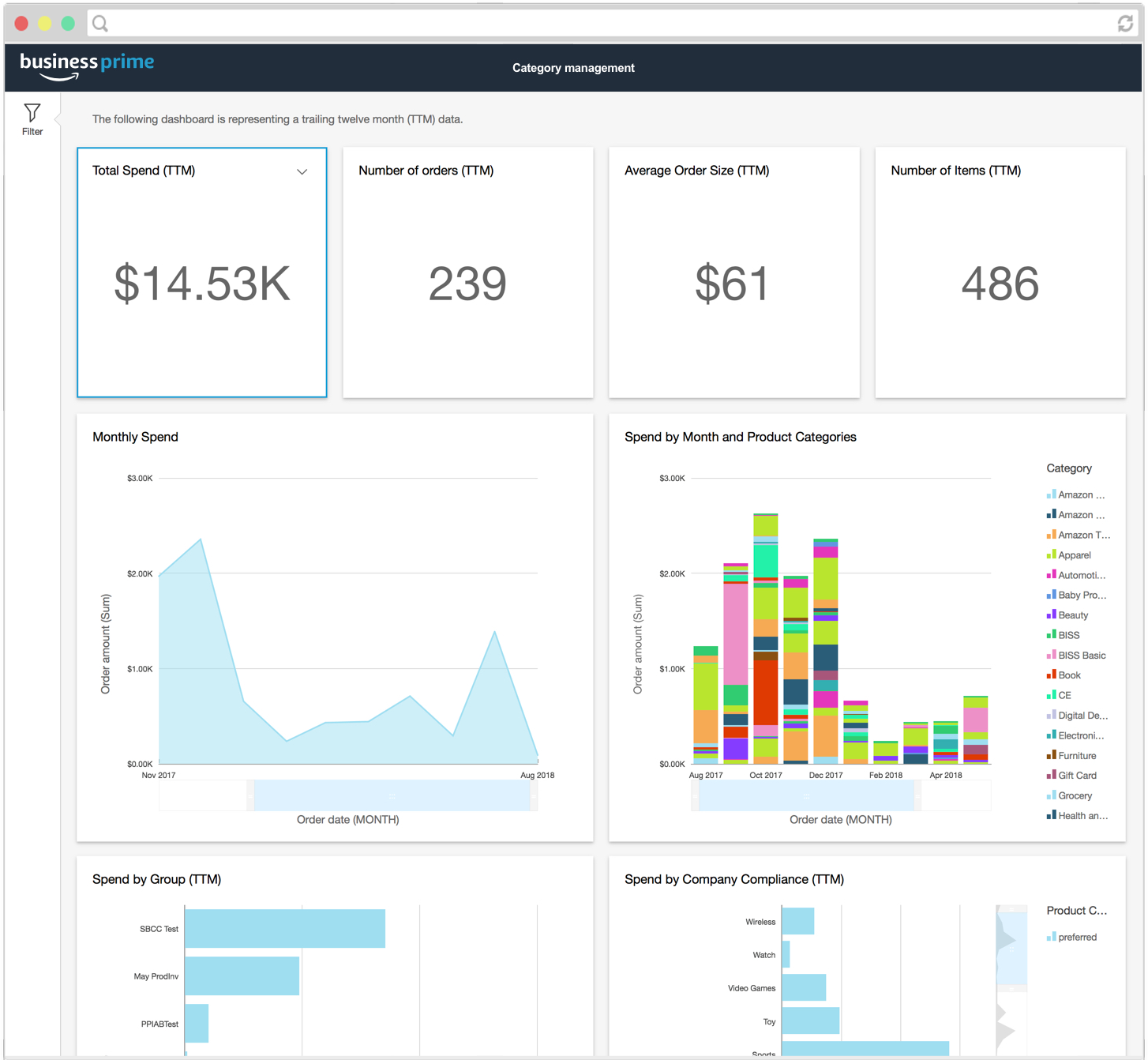Click the category chart date range slider
The image size is (1148, 1060).
coord(807,795)
